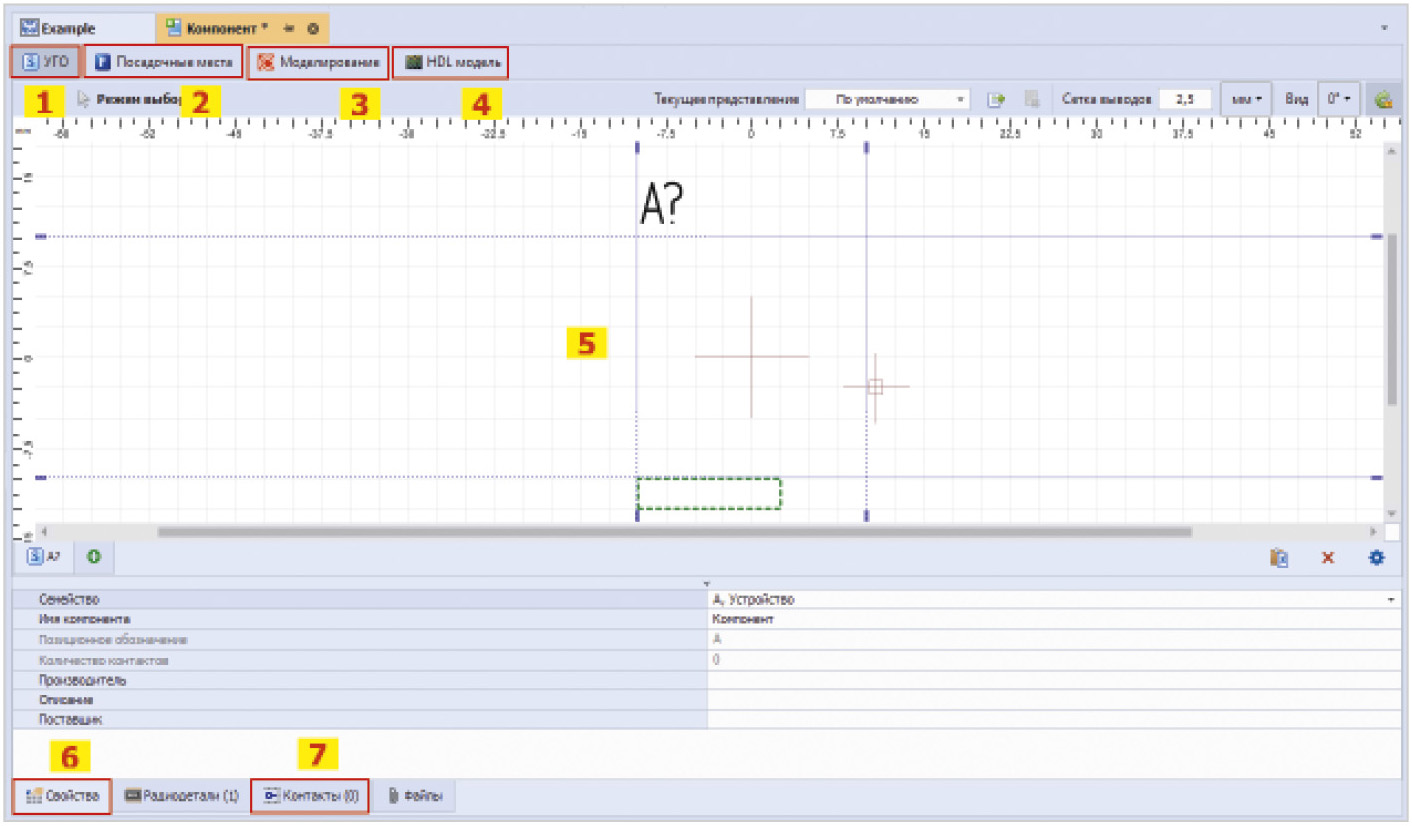
Task: Open the Моделирование tab
Action: [x=319, y=63]
